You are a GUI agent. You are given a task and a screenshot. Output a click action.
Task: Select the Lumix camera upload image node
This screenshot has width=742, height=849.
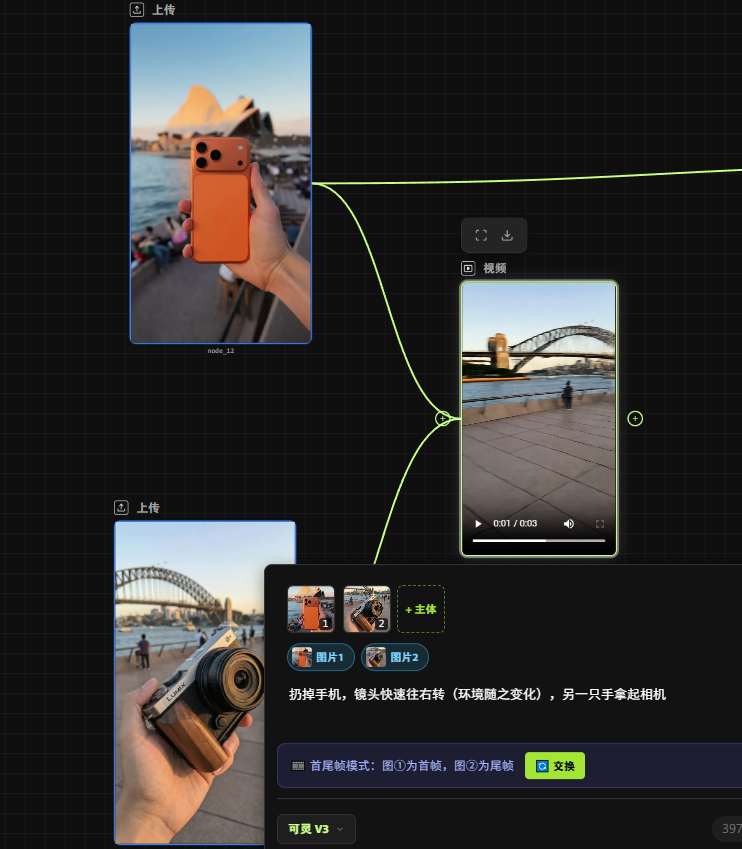pyautogui.click(x=204, y=680)
